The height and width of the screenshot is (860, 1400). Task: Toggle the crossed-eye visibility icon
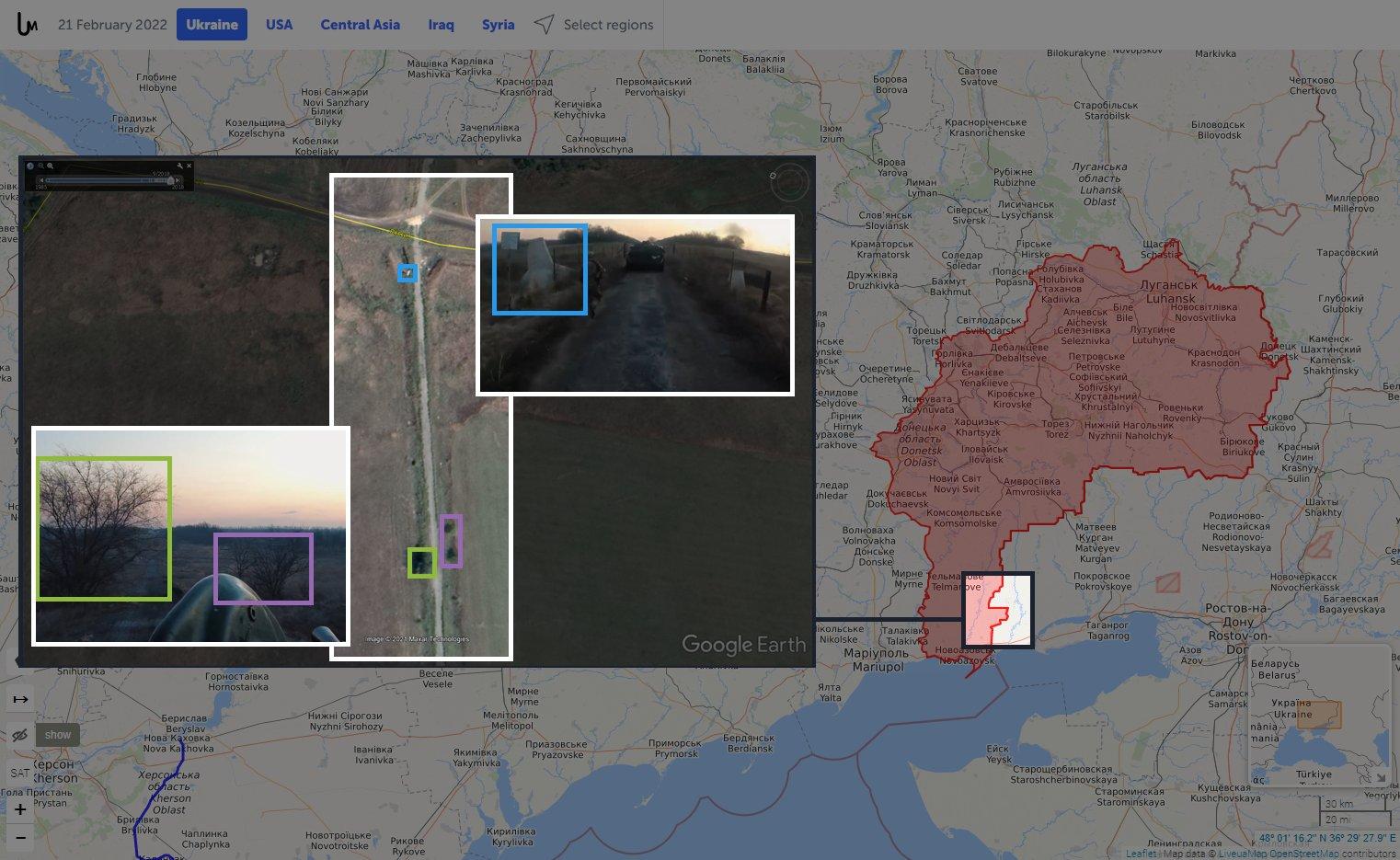click(20, 735)
